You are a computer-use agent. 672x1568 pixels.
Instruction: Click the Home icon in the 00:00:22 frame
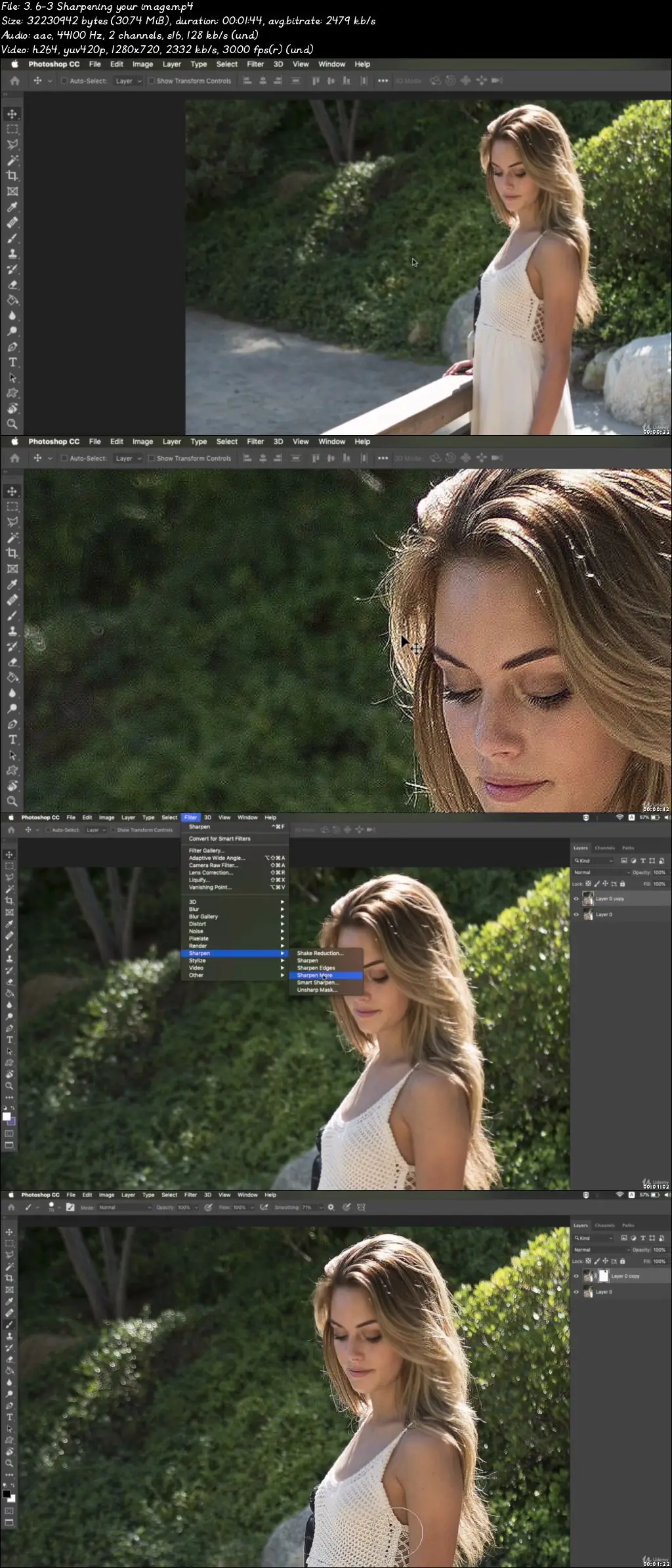[14, 81]
